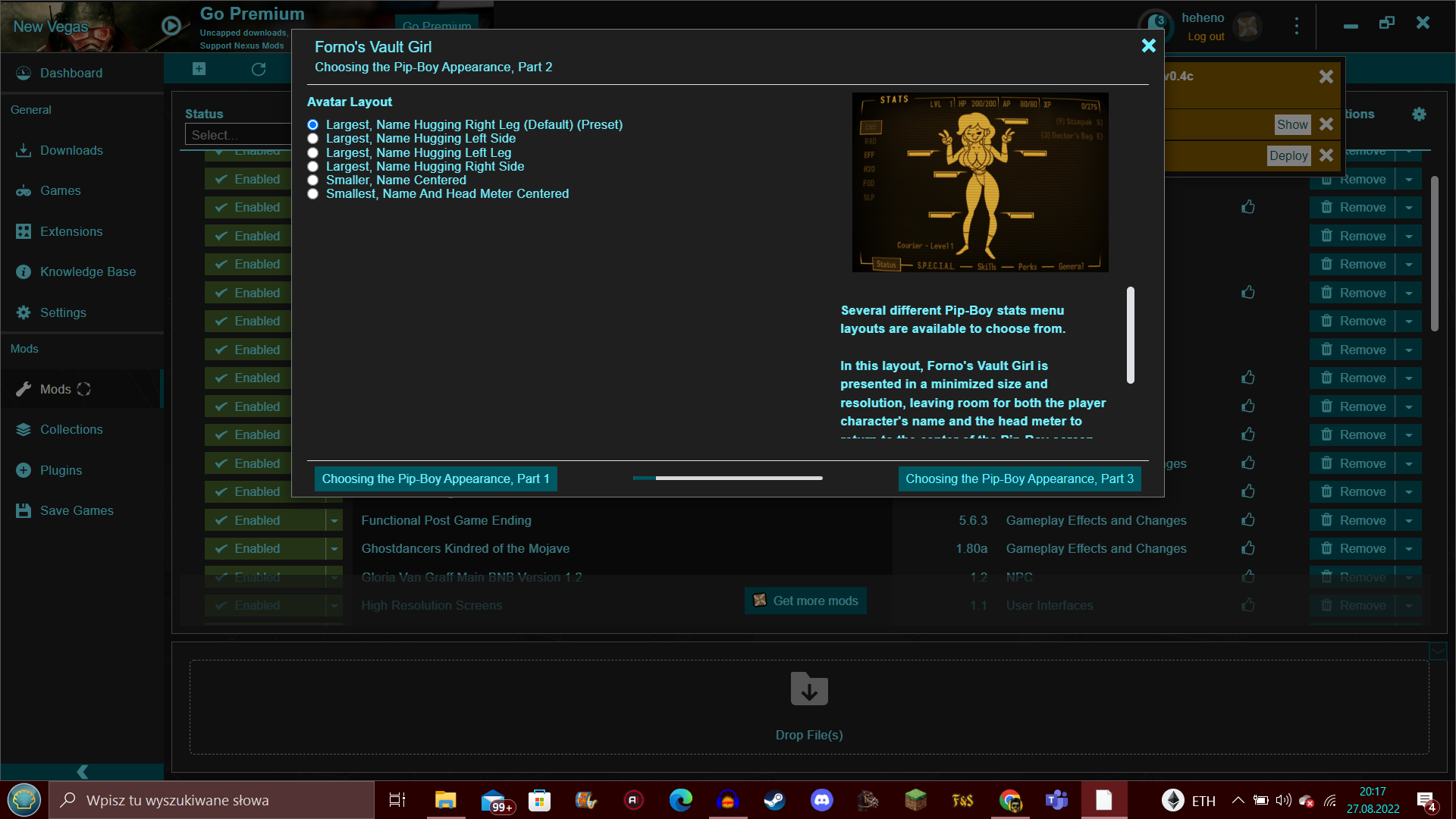The height and width of the screenshot is (819, 1456).
Task: Show hidden system tray icons
Action: click(x=1238, y=800)
